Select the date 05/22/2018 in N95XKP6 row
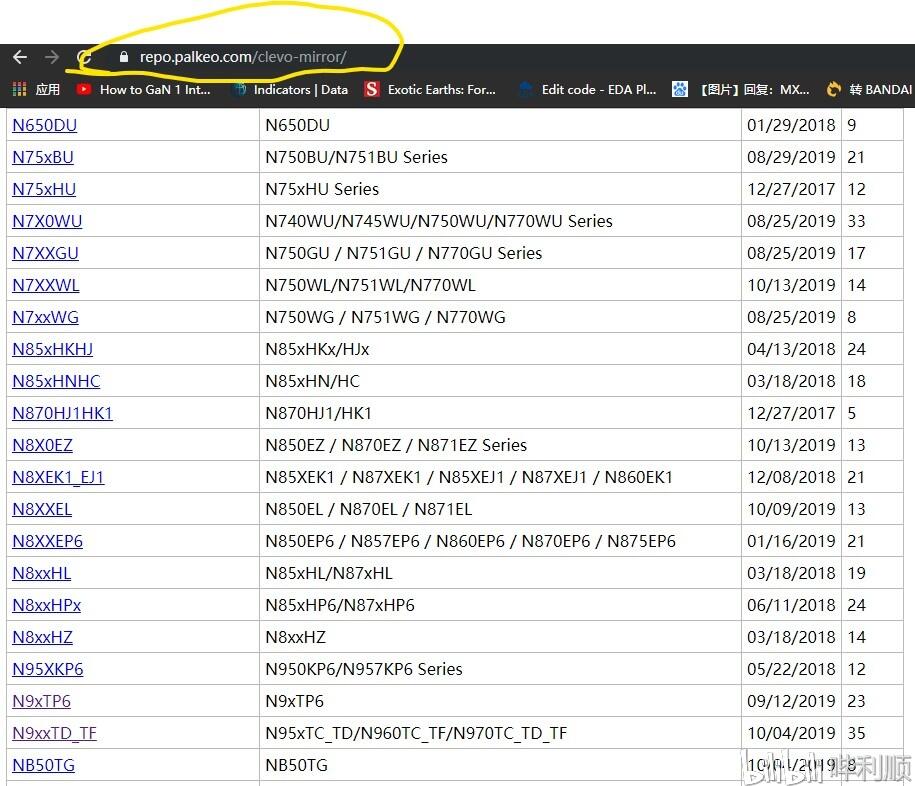Image resolution: width=915 pixels, height=786 pixels. click(x=791, y=669)
